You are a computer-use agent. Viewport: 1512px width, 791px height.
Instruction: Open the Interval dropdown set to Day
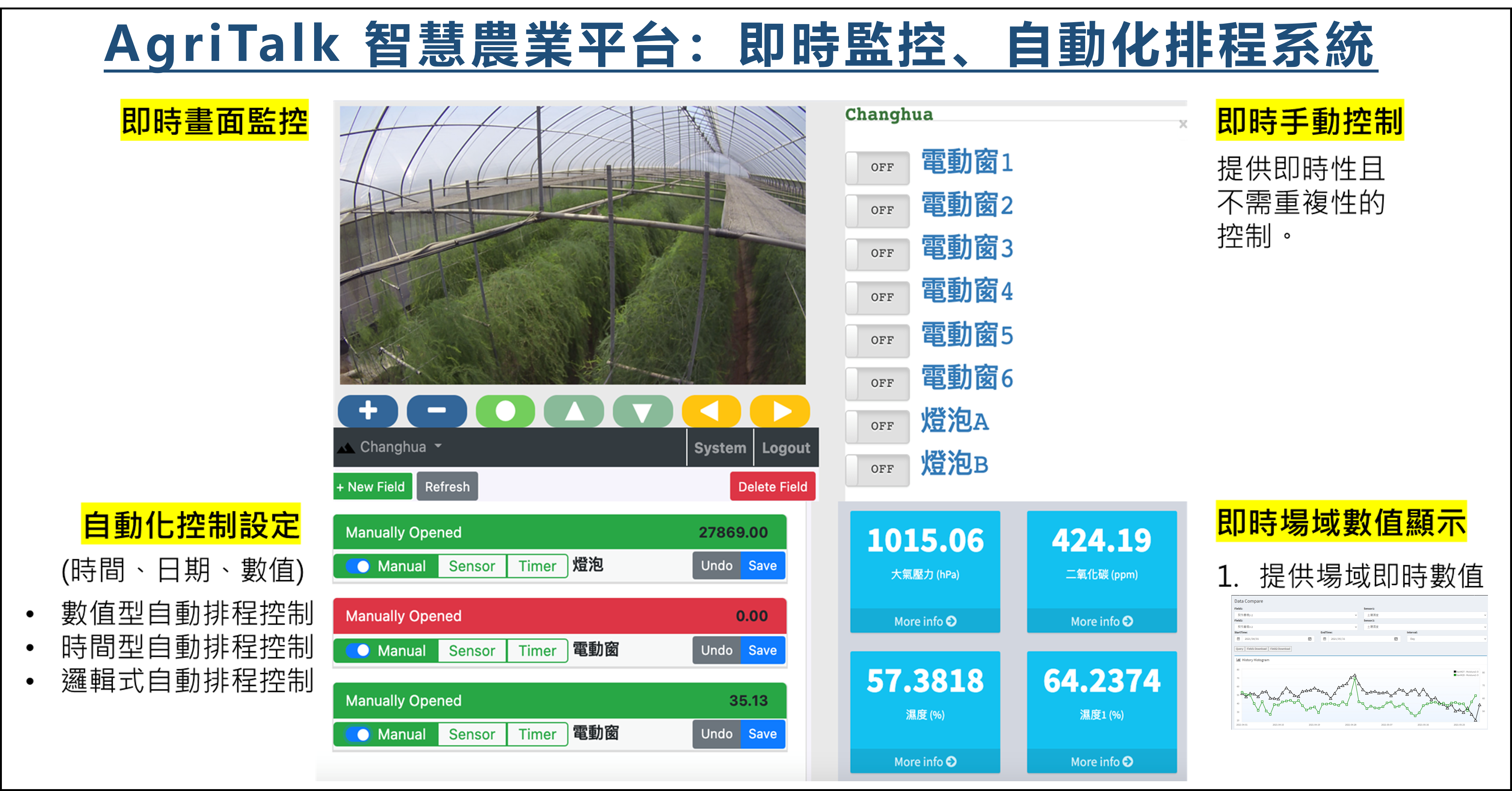tap(1447, 639)
